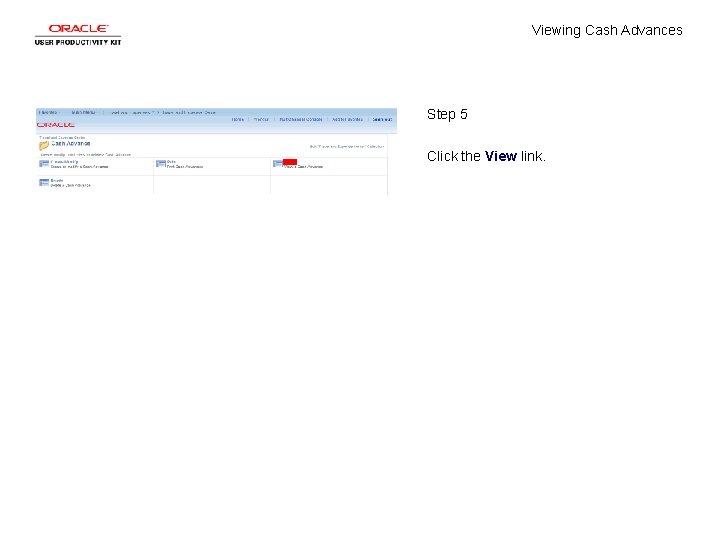Open the Favorites menu

(48, 112)
